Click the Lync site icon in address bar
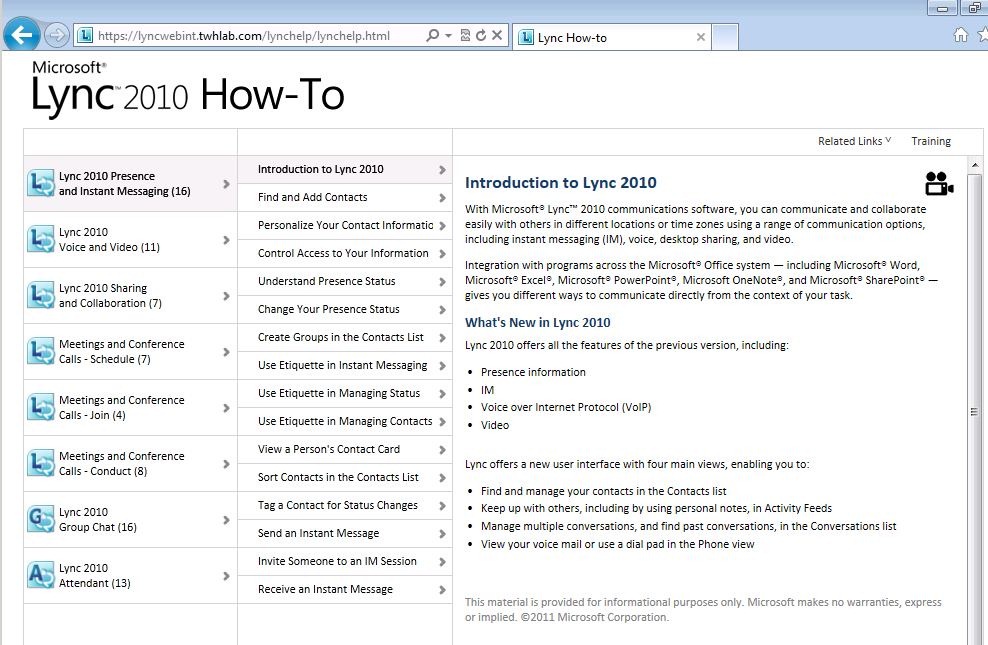Viewport: 988px width, 645px height. 85,35
